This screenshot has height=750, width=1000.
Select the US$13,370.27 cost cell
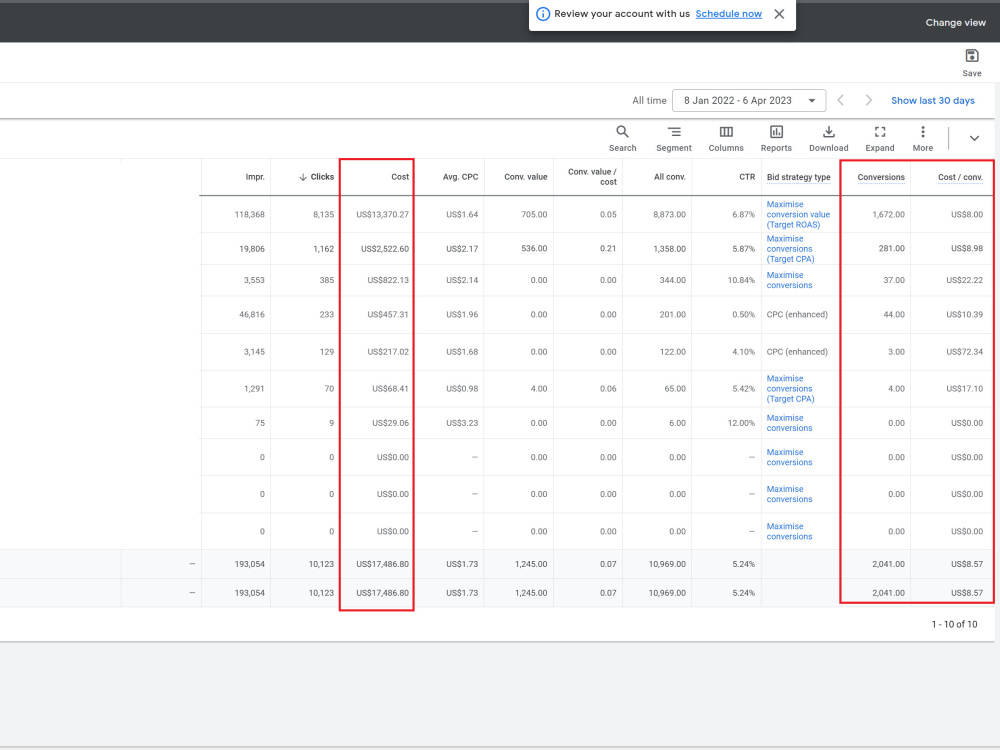pyautogui.click(x=382, y=214)
